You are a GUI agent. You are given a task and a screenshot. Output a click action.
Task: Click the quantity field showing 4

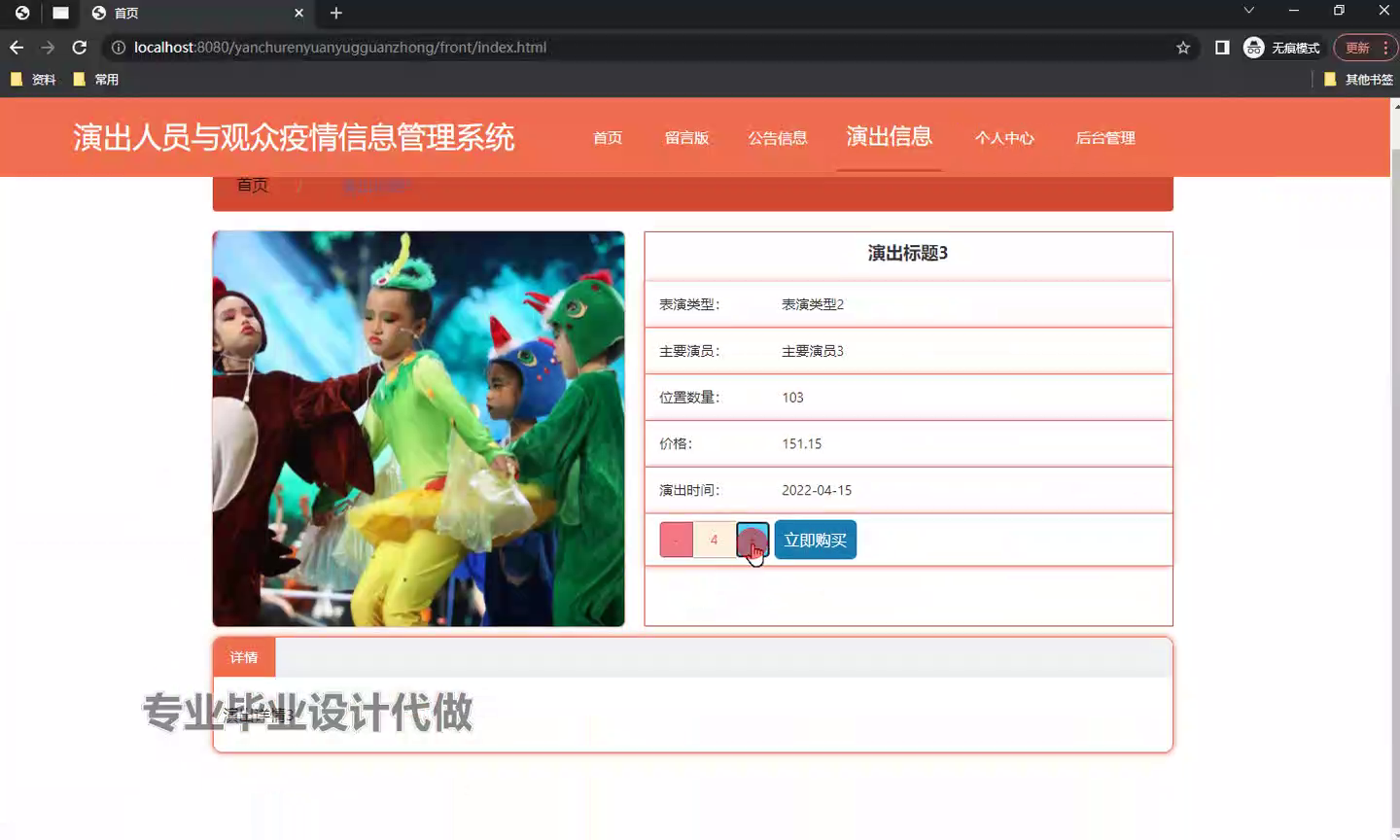(715, 540)
